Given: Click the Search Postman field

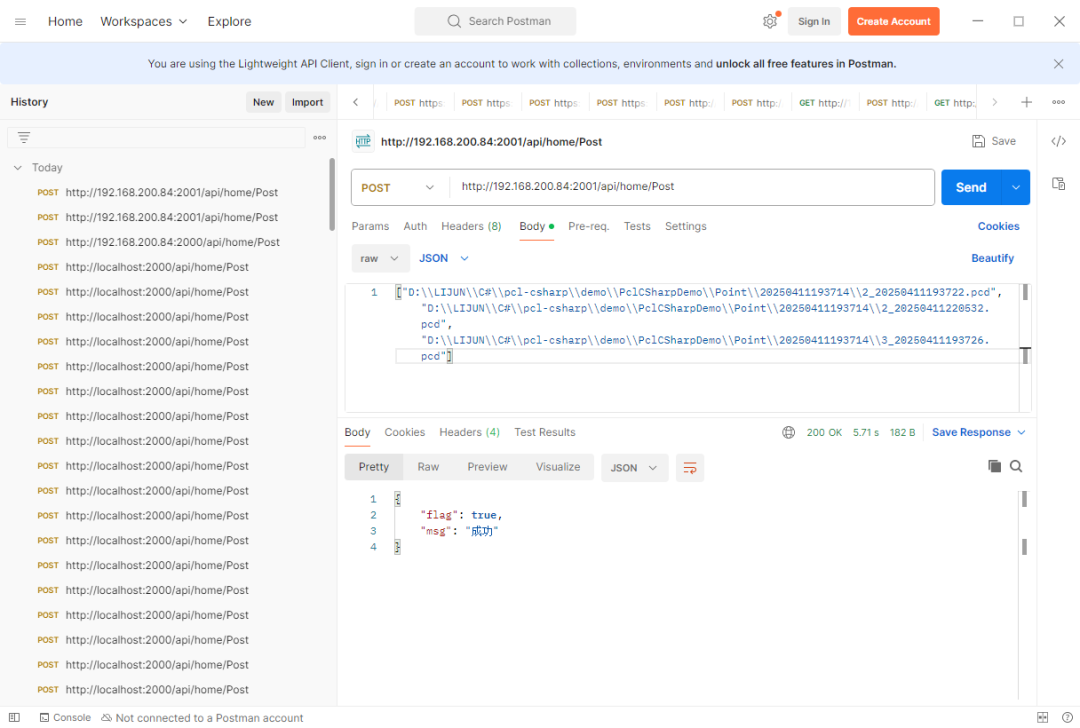Looking at the screenshot, I should 496,21.
